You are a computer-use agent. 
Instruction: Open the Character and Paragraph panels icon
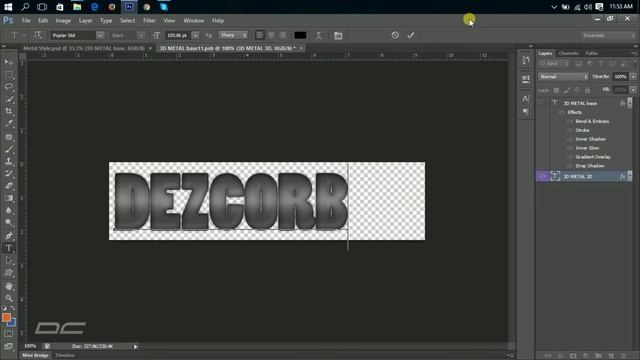338,36
